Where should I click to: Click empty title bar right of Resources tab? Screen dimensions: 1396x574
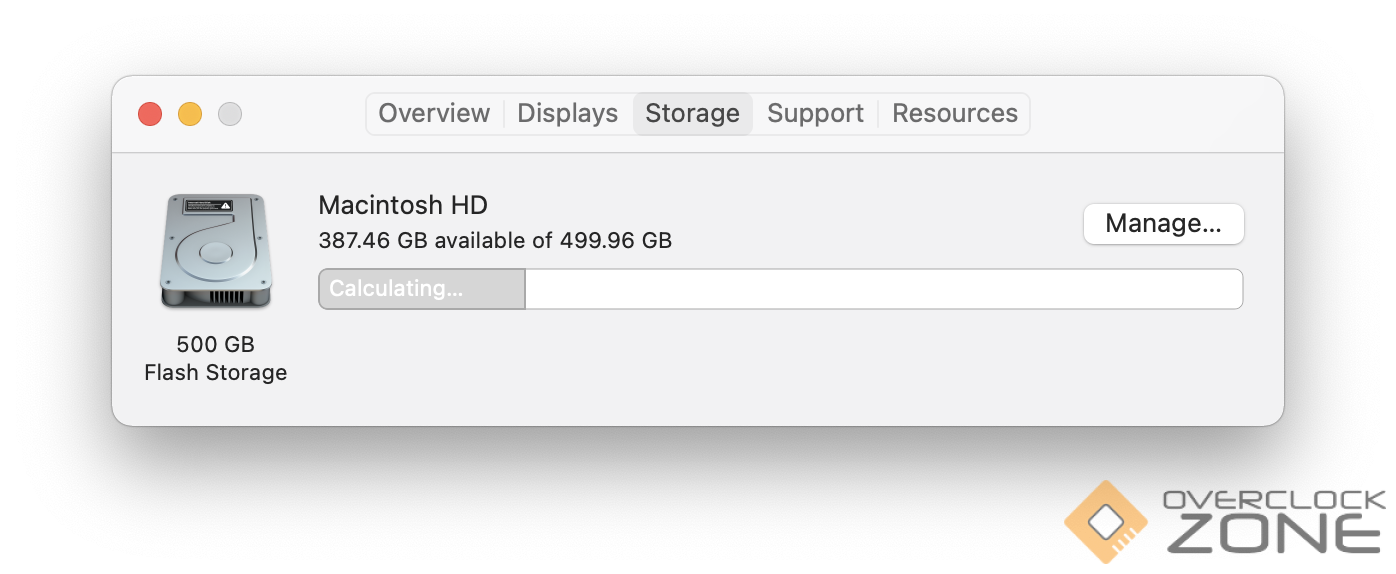click(1150, 114)
